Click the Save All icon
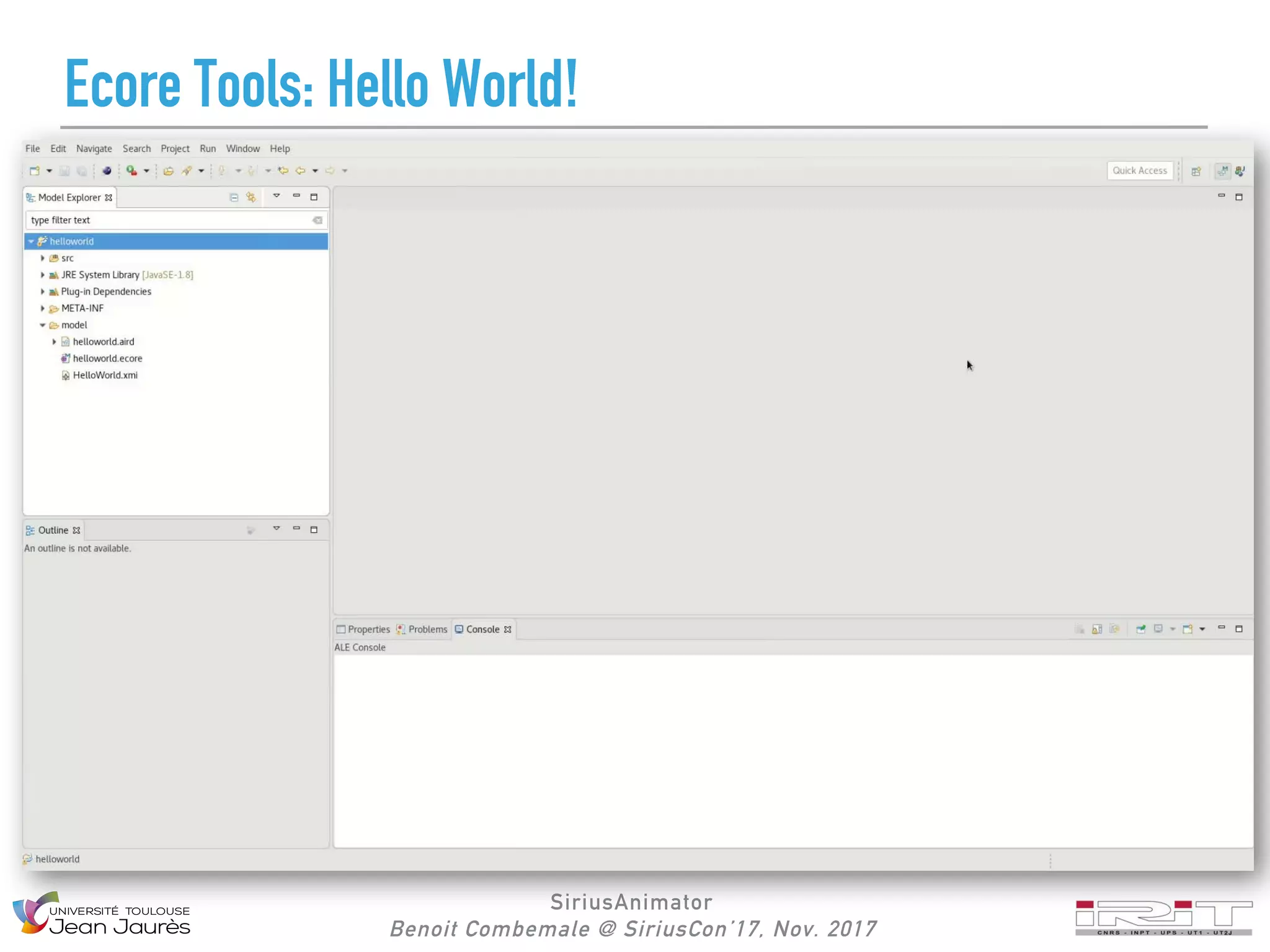 [x=81, y=170]
